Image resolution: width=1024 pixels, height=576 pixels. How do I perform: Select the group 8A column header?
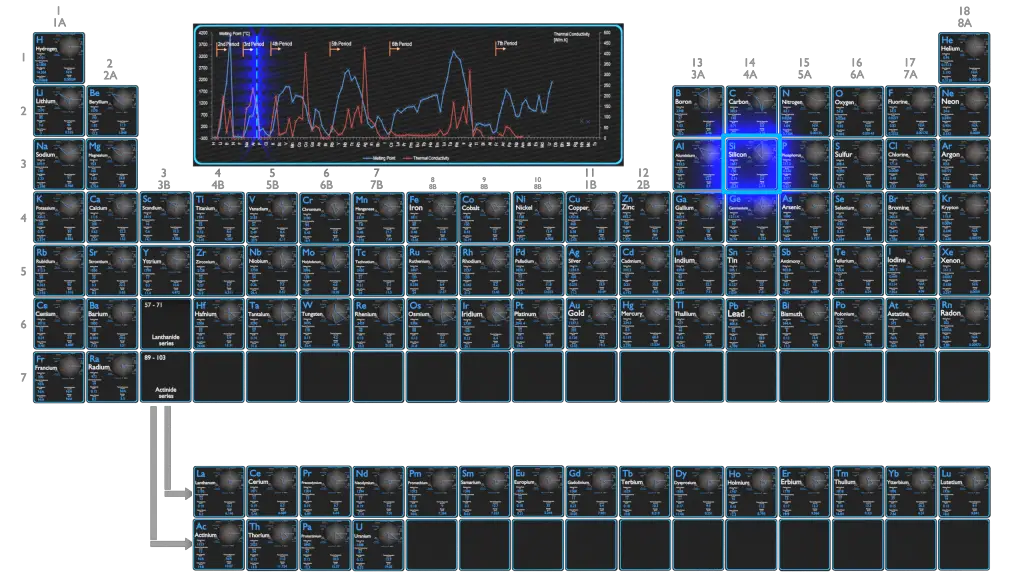click(x=965, y=17)
